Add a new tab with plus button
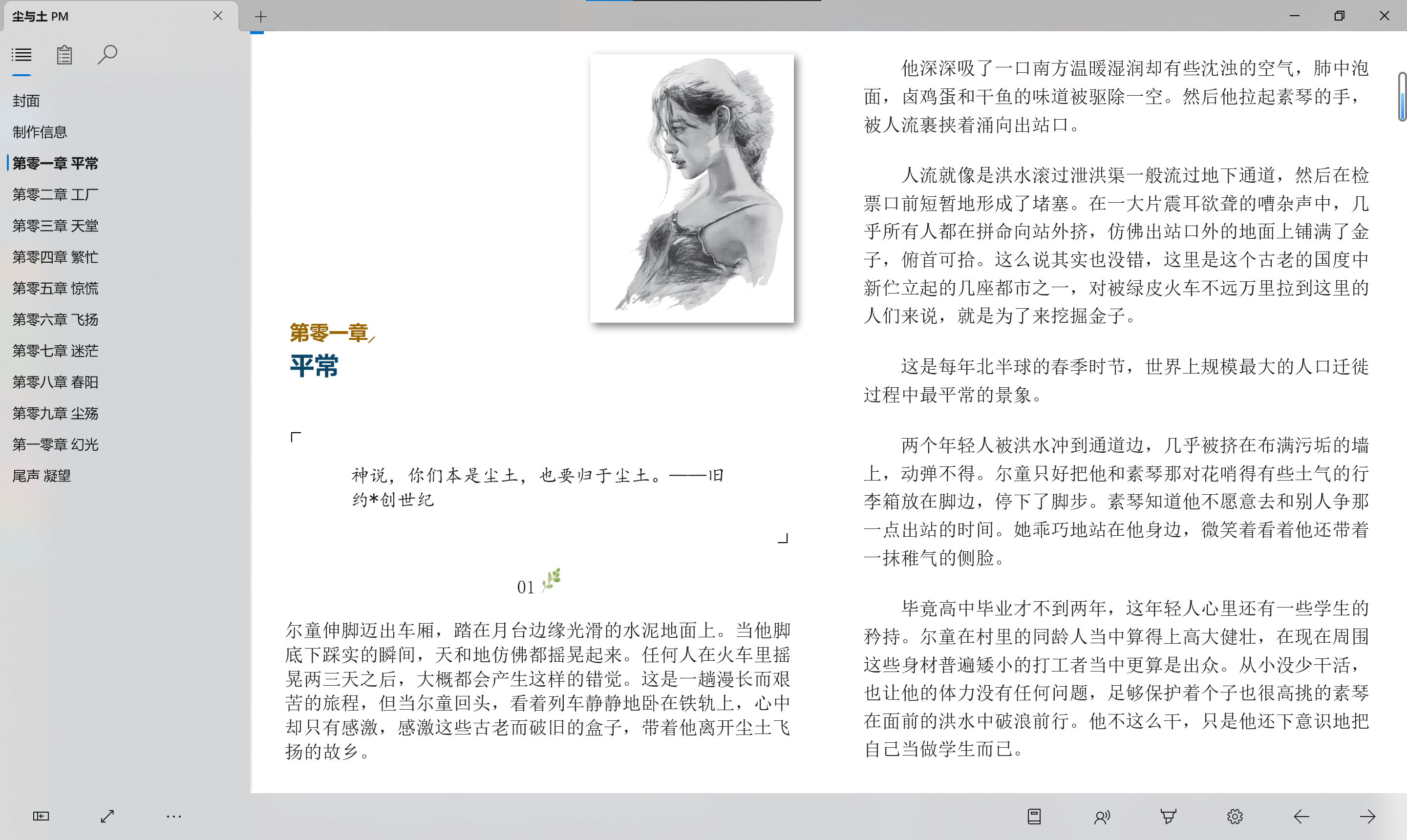 click(260, 17)
